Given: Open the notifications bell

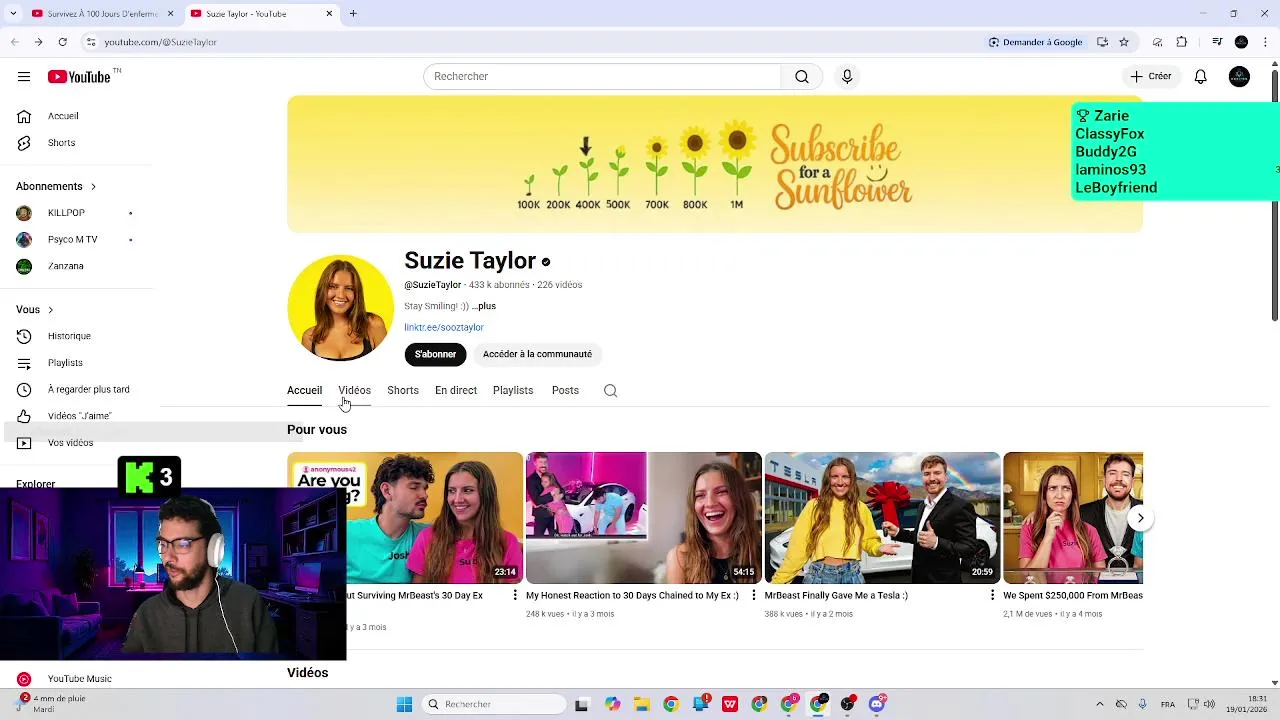Looking at the screenshot, I should coord(1201,77).
